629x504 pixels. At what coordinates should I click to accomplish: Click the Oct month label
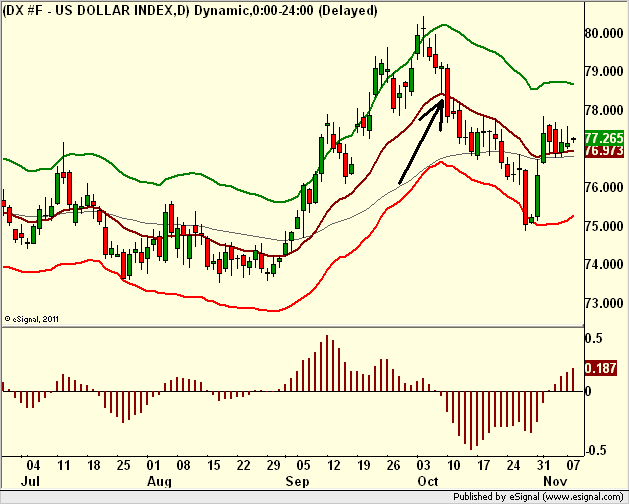(428, 481)
